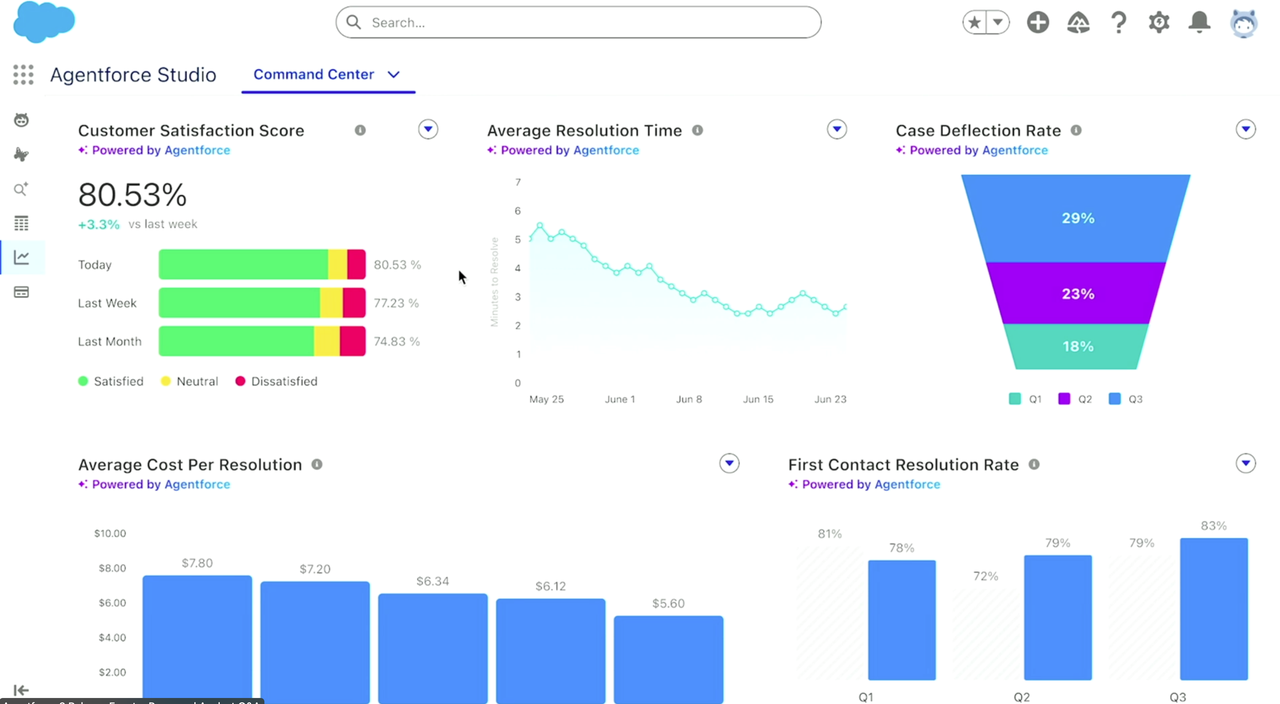This screenshot has width=1280, height=704.
Task: Open the Customer Satisfaction Score card dropdown
Action: (x=428, y=128)
